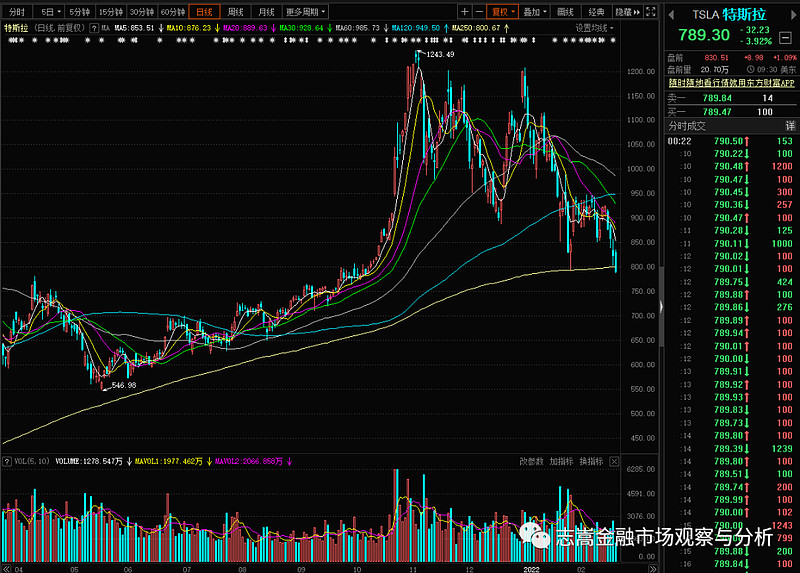Toggle the 画线 drawing mode
800x573 pixels.
[x=565, y=11]
